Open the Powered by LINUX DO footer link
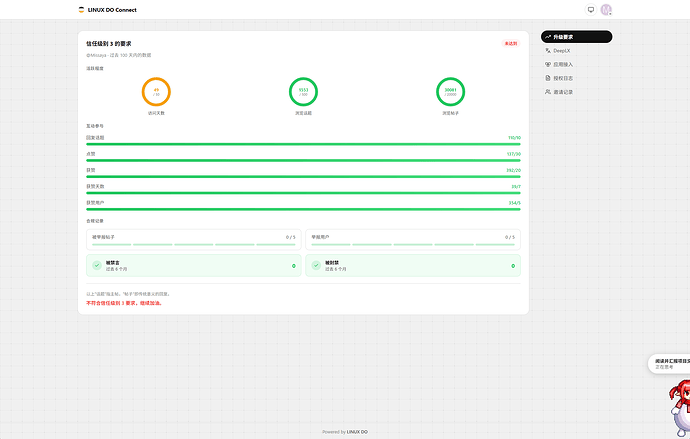Viewport: 690px width, 439px height. click(x=345, y=432)
